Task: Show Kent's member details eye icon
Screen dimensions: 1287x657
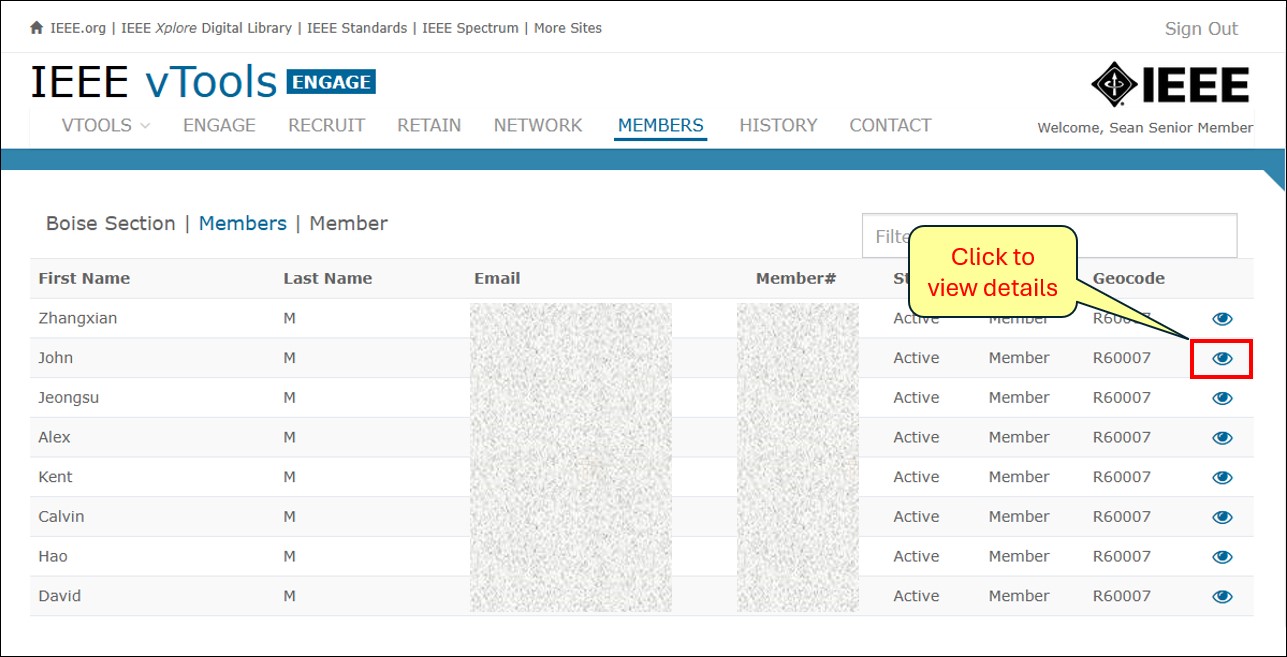Action: click(x=1222, y=477)
